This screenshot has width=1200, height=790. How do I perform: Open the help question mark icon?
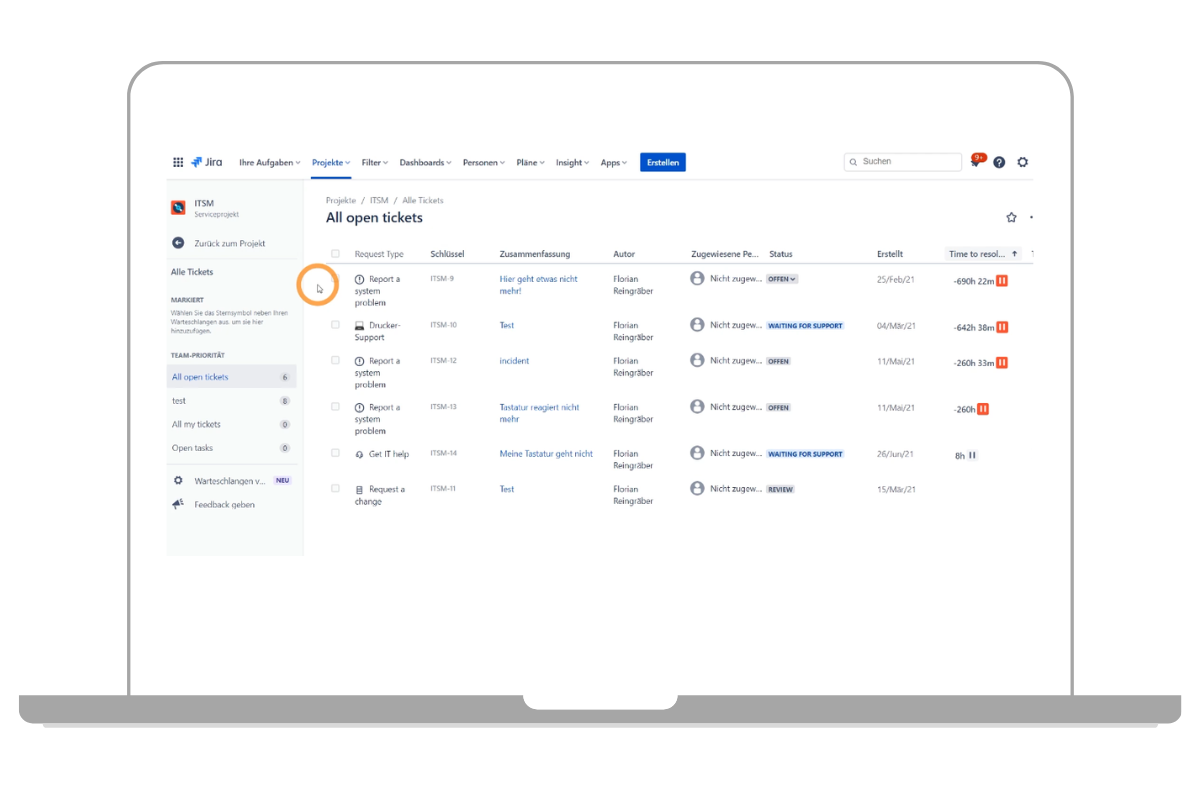[999, 162]
